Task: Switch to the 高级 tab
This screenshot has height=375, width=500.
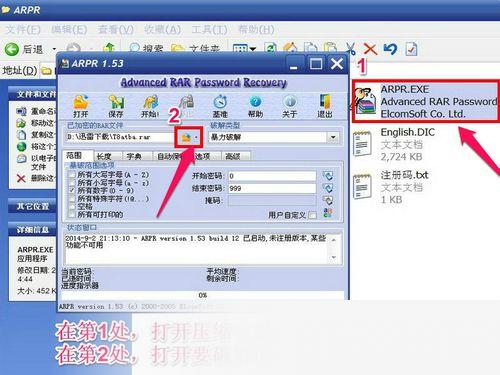Action: pyautogui.click(x=233, y=156)
